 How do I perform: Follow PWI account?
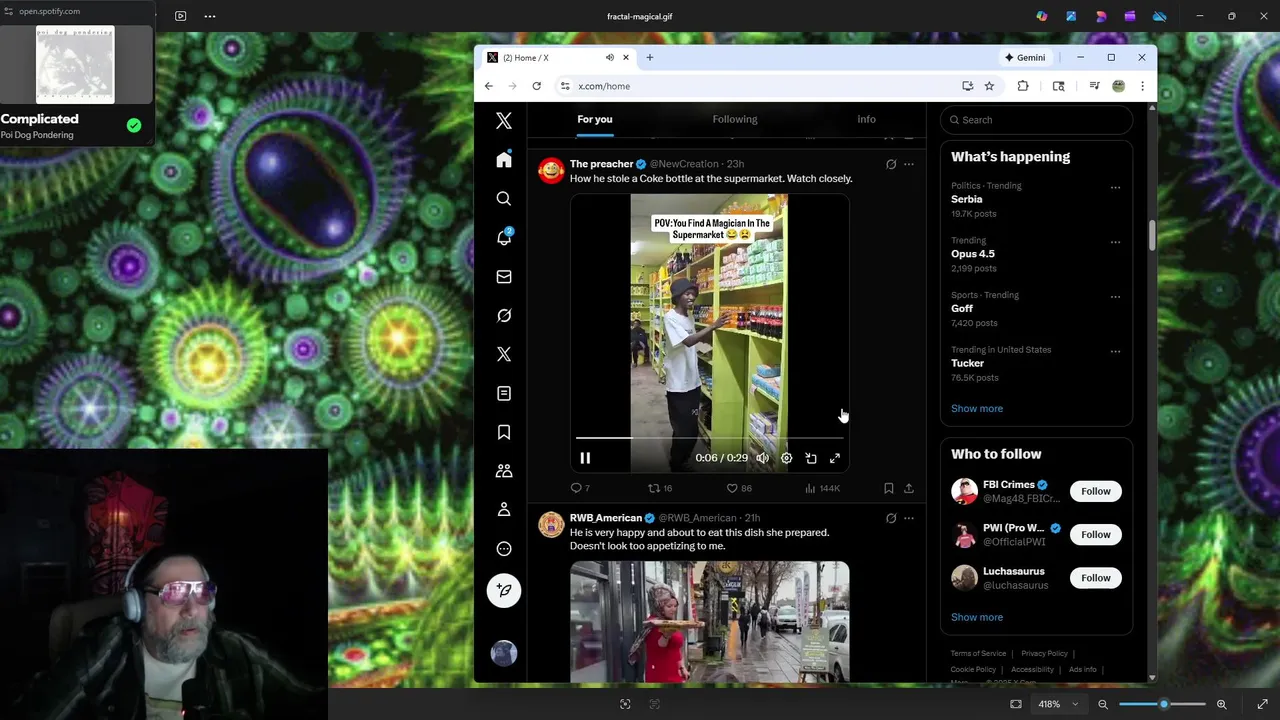[1095, 534]
